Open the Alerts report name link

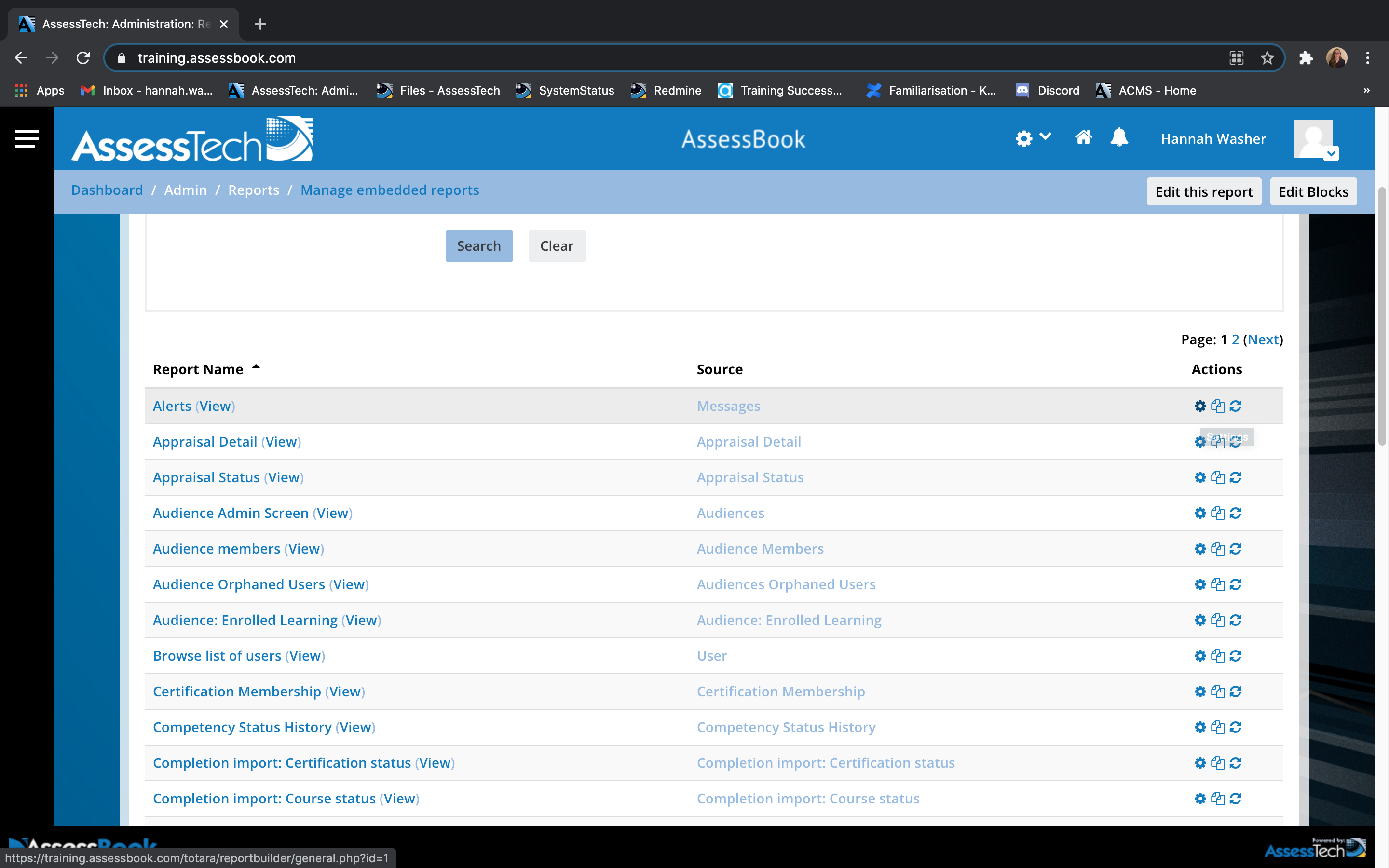pyautogui.click(x=172, y=406)
